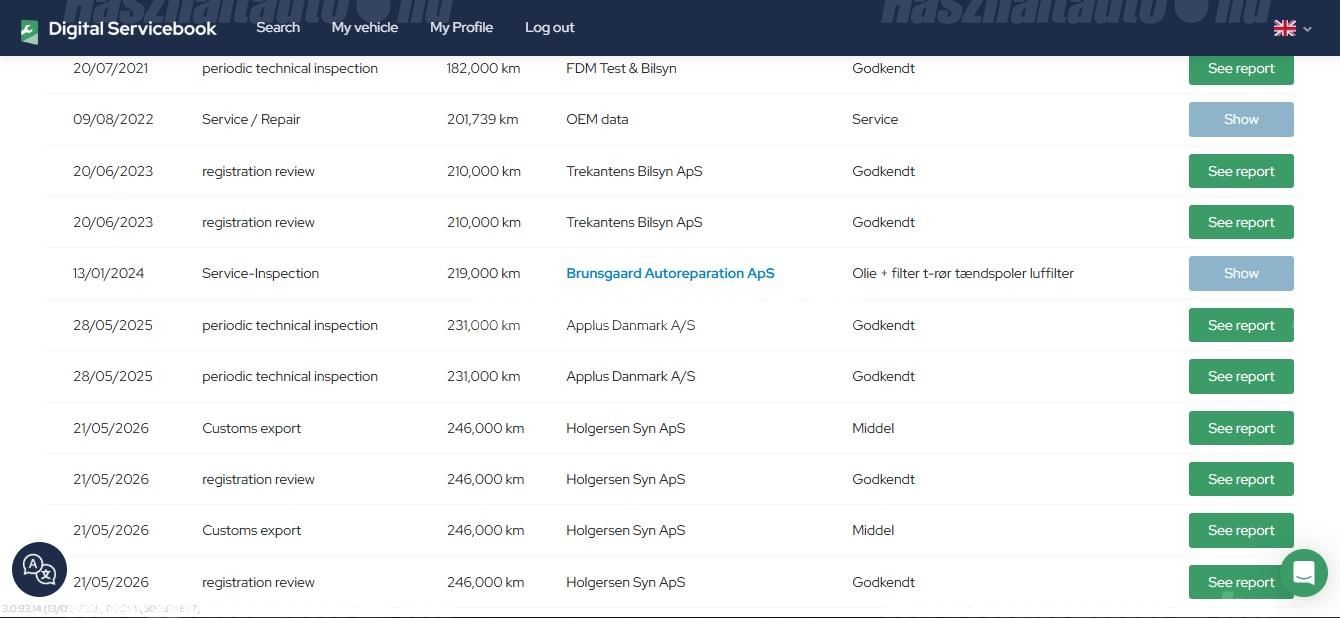Viewport: 1340px width, 618px height.
Task: Click the Digital Servicebook logo icon
Action: pyautogui.click(x=29, y=30)
